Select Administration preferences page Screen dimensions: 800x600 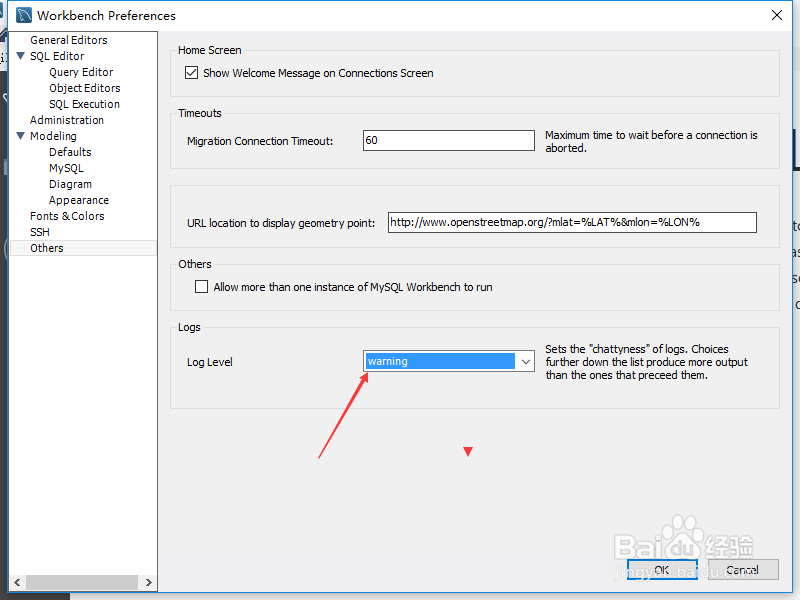coord(67,120)
